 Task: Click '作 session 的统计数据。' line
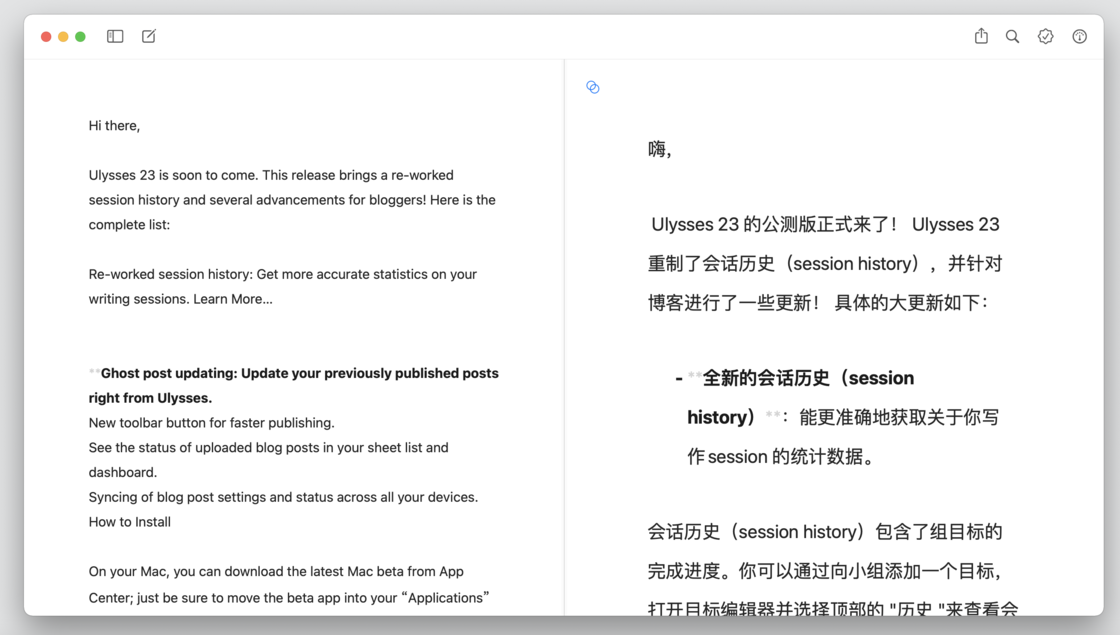(781, 456)
